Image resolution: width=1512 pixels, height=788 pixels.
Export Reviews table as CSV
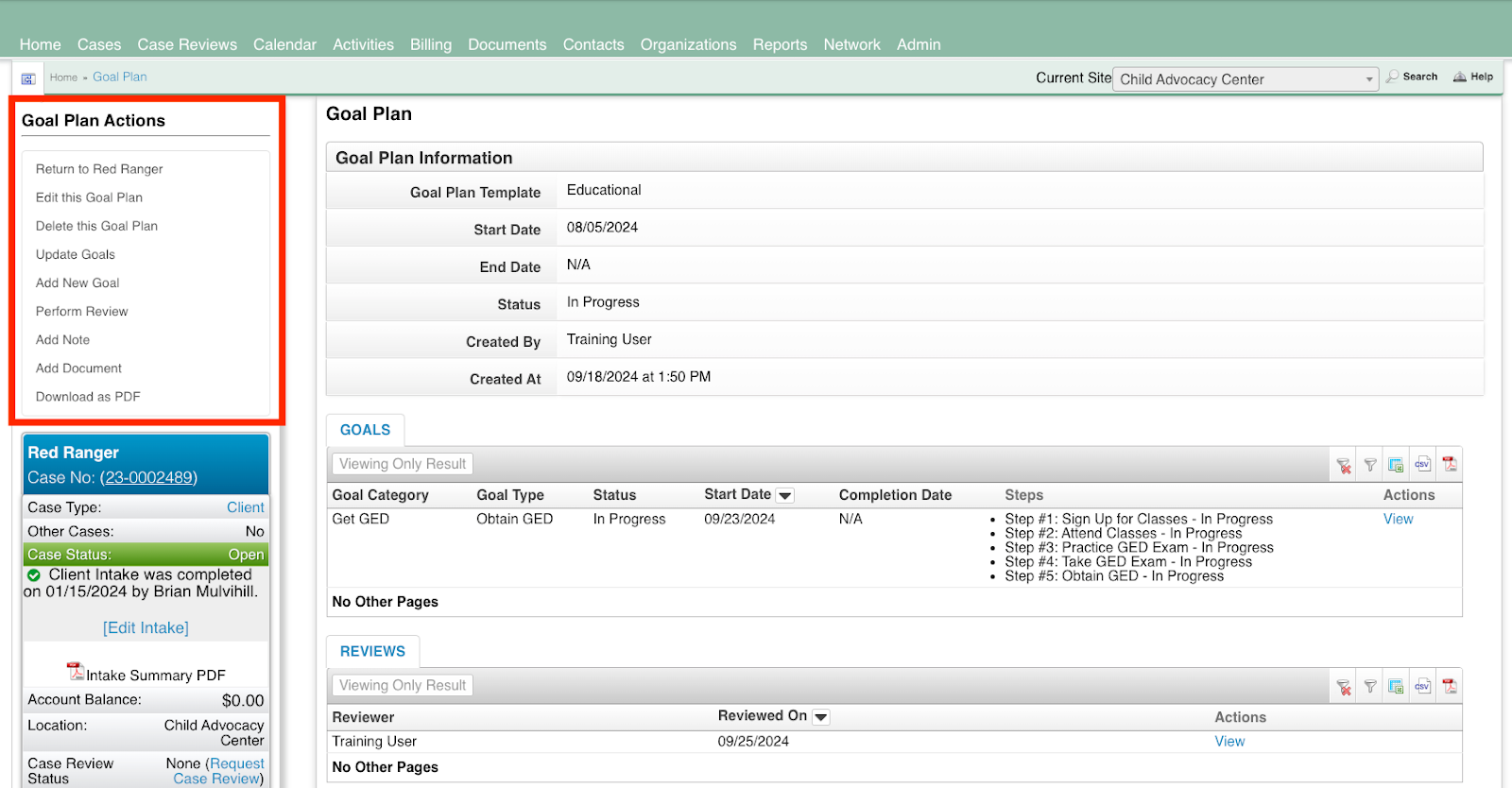pyautogui.click(x=1422, y=686)
